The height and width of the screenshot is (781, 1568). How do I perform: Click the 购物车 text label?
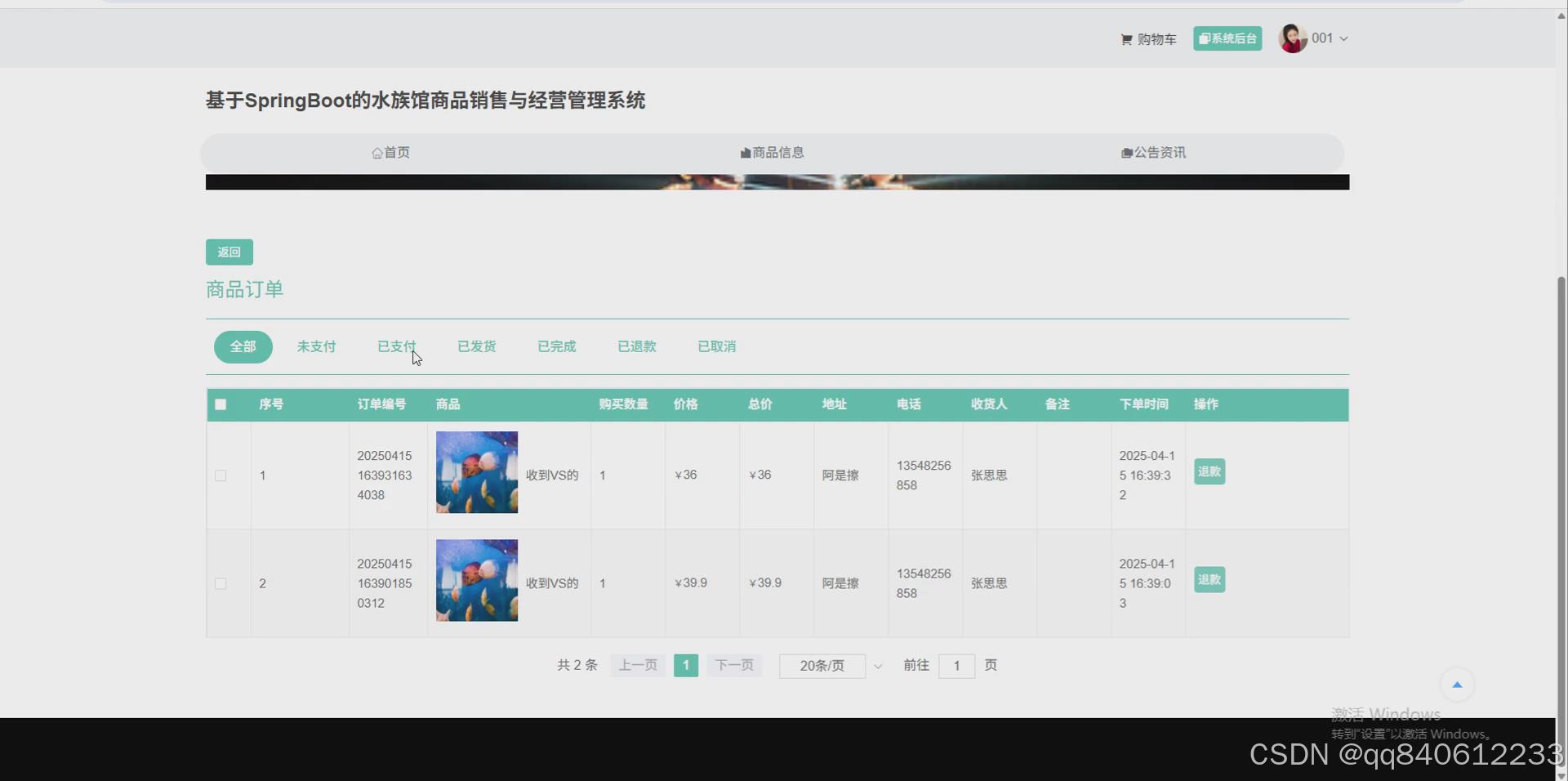point(1156,39)
